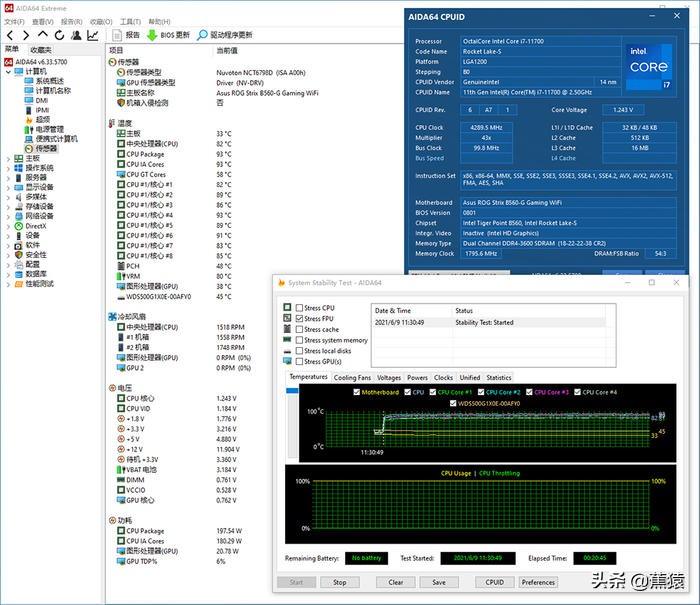Switch to the Statistics tab
700x605 pixels.
pyautogui.click(x=499, y=378)
